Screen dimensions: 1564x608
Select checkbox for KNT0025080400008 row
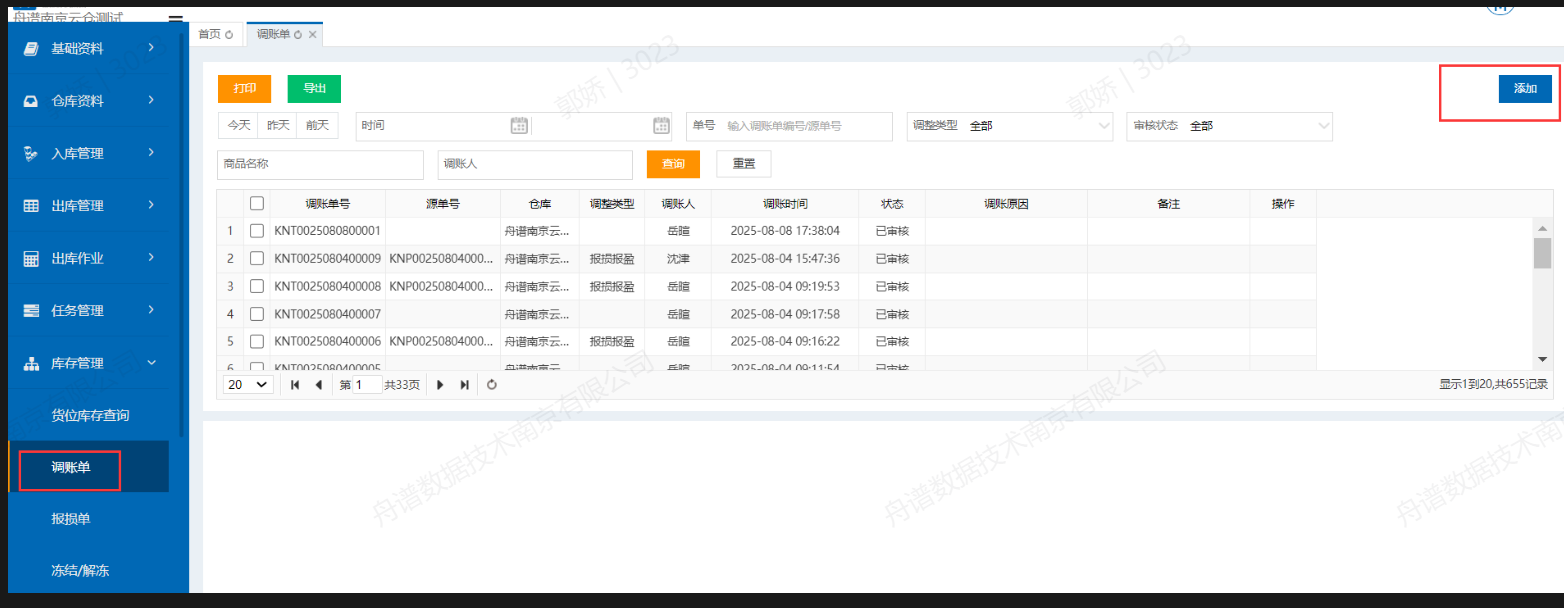click(257, 286)
